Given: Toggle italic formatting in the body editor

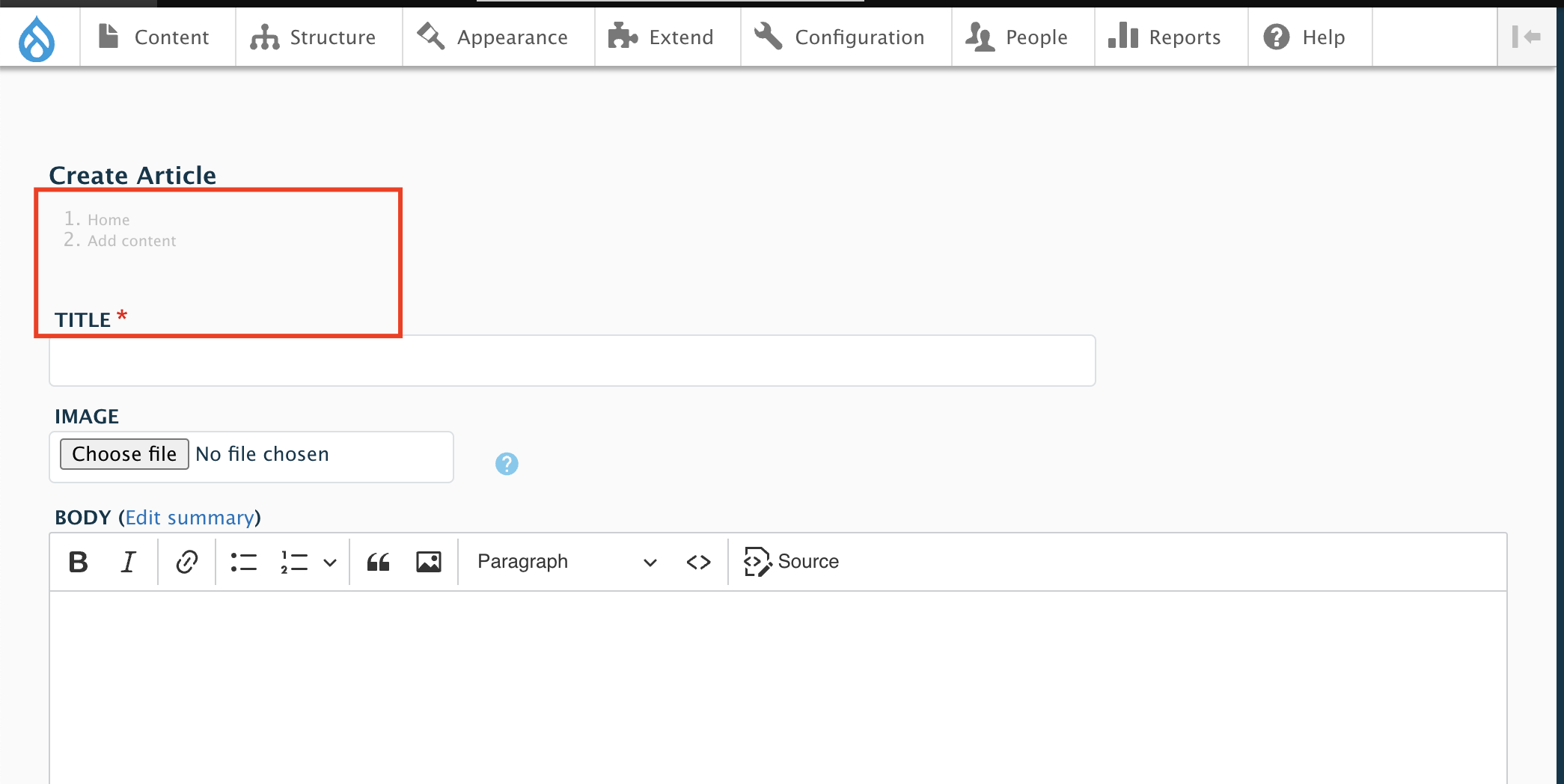Looking at the screenshot, I should 127,562.
